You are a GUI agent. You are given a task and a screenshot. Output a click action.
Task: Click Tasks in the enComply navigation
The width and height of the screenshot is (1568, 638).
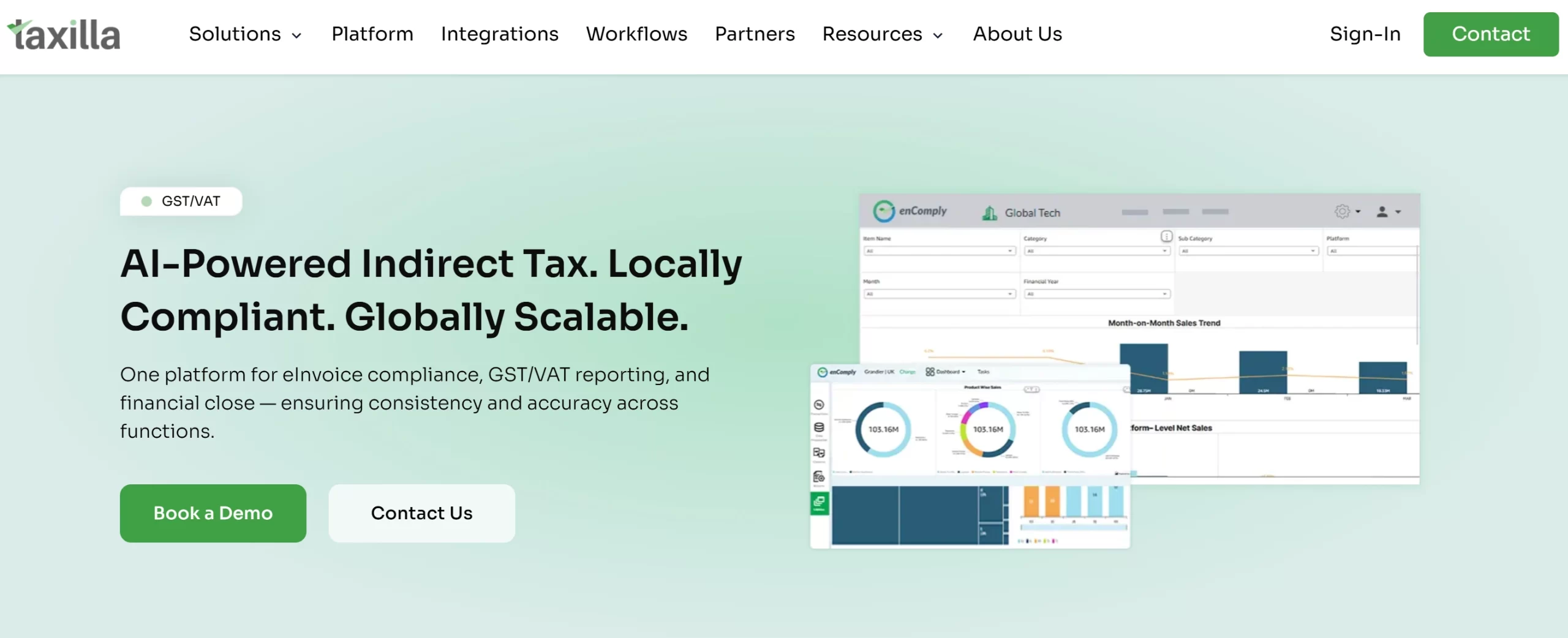(x=983, y=372)
